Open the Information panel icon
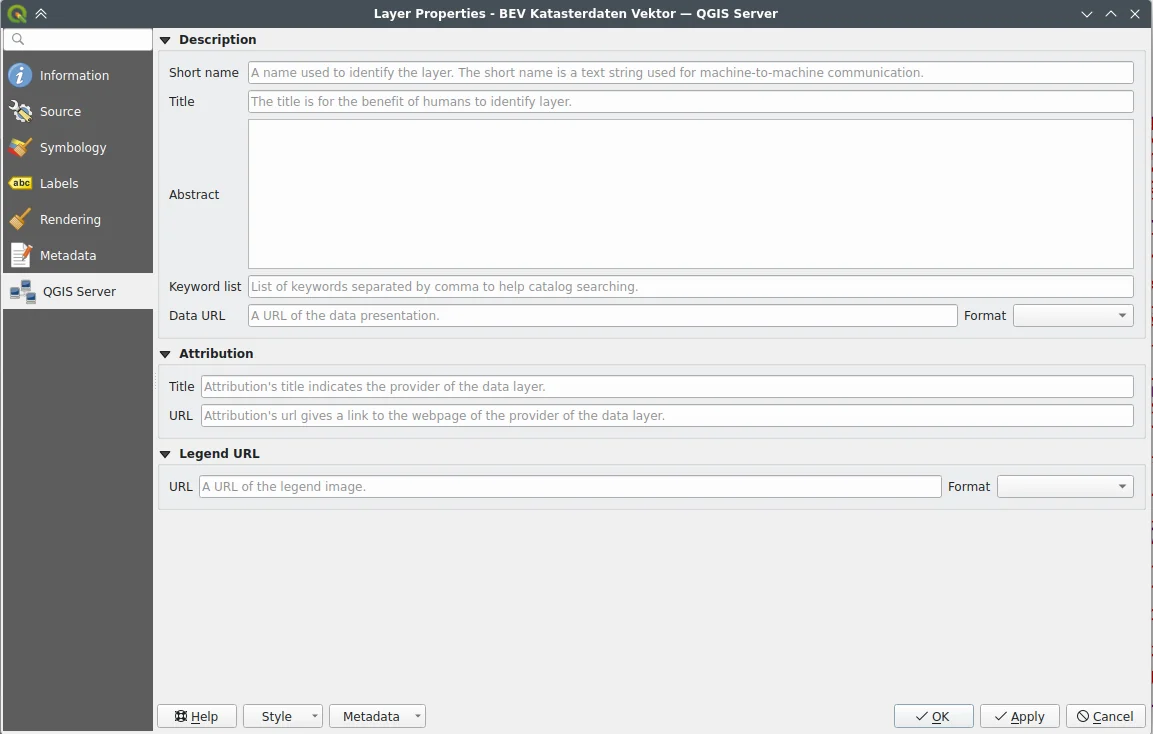 coord(20,75)
